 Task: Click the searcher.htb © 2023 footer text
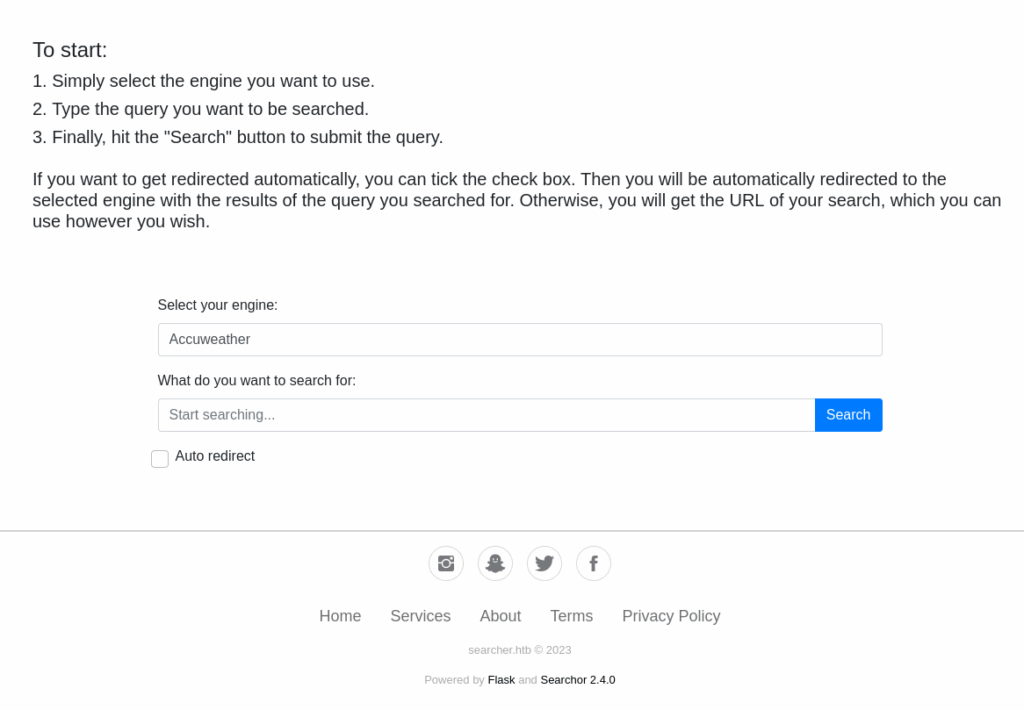click(520, 650)
